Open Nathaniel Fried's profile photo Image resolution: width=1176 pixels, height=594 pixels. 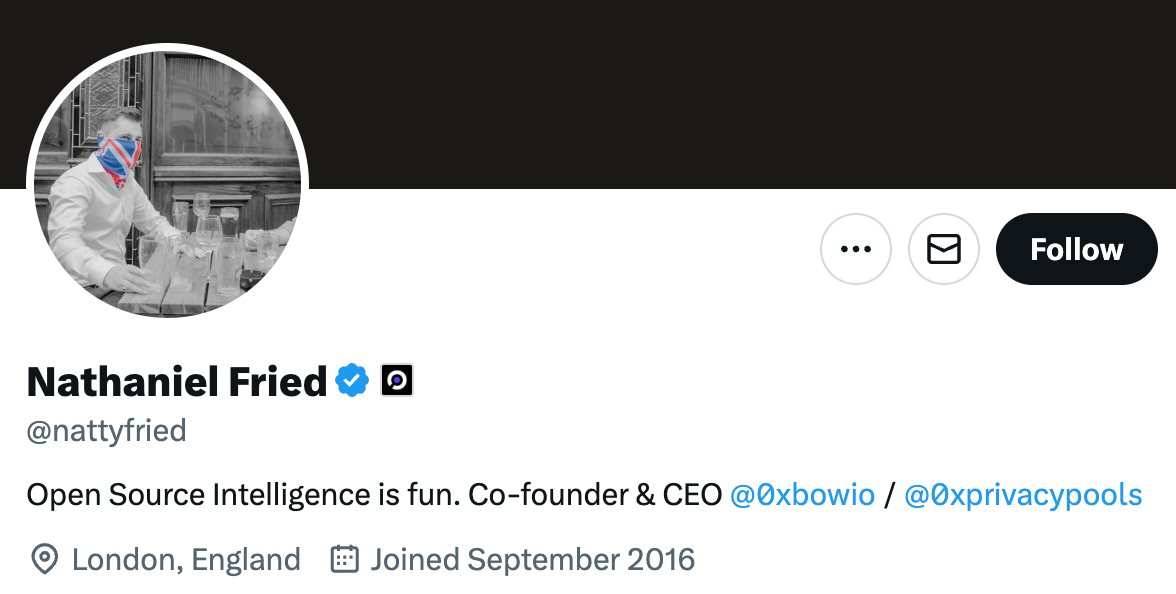167,182
